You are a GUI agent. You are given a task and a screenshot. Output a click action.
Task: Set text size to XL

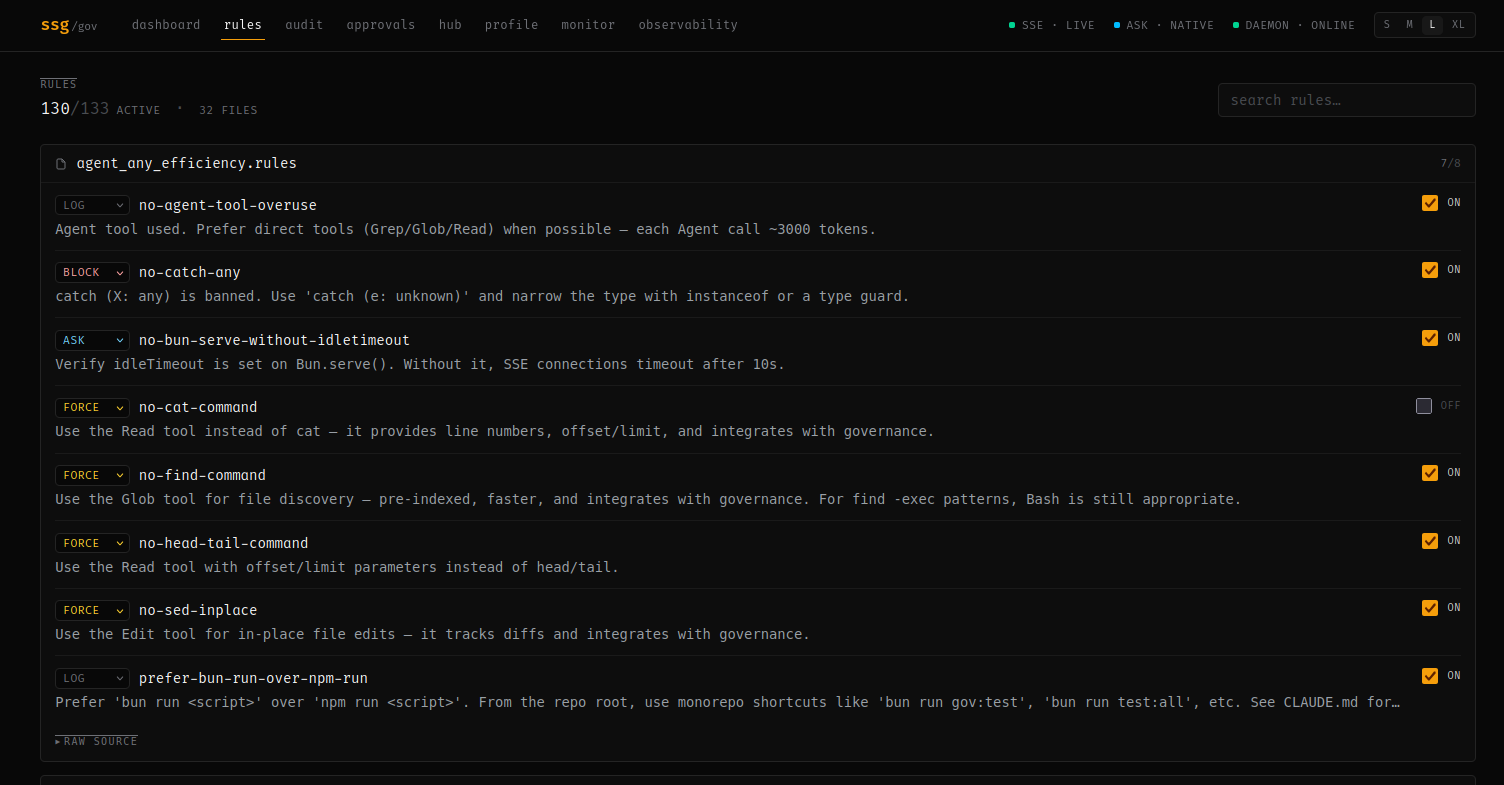point(1458,25)
